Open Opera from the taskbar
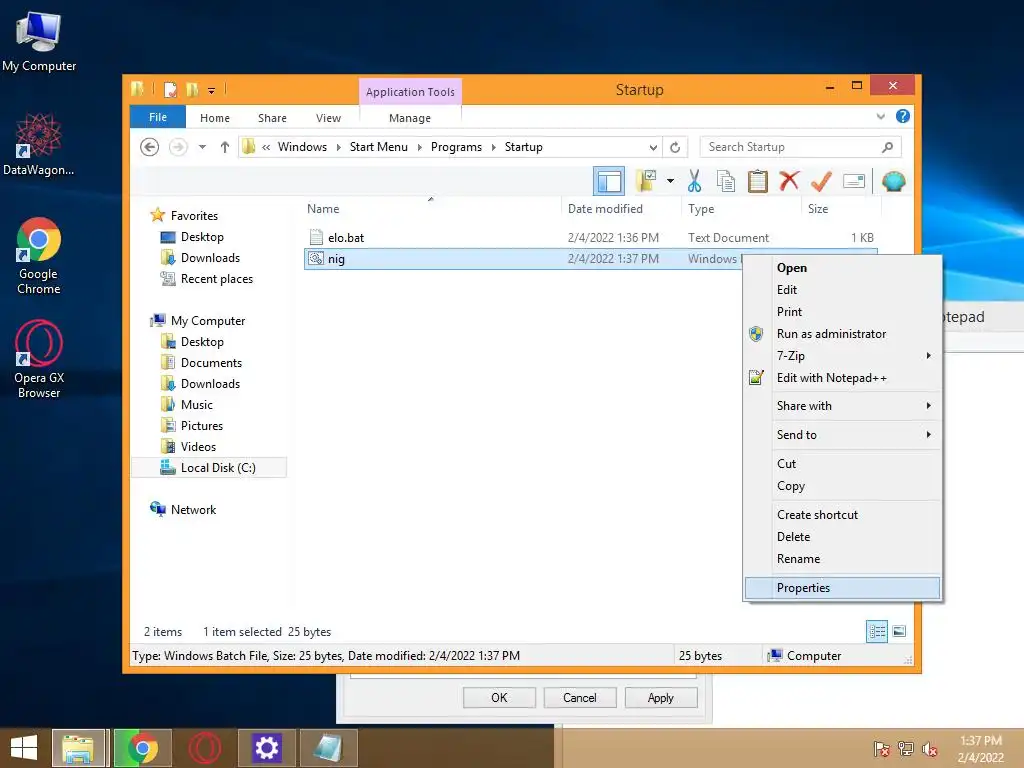 [204, 748]
